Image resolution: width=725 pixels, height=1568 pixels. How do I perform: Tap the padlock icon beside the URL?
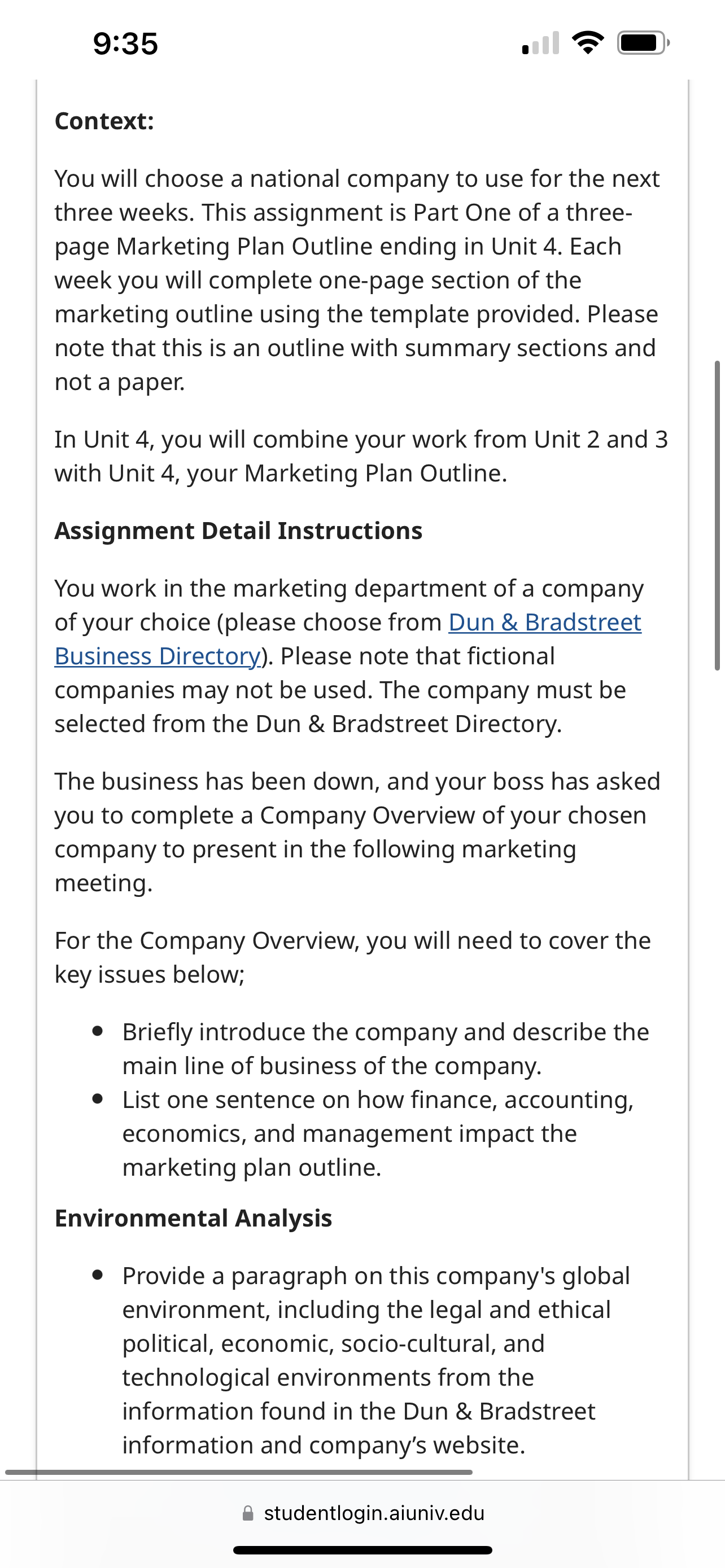coord(248,1513)
